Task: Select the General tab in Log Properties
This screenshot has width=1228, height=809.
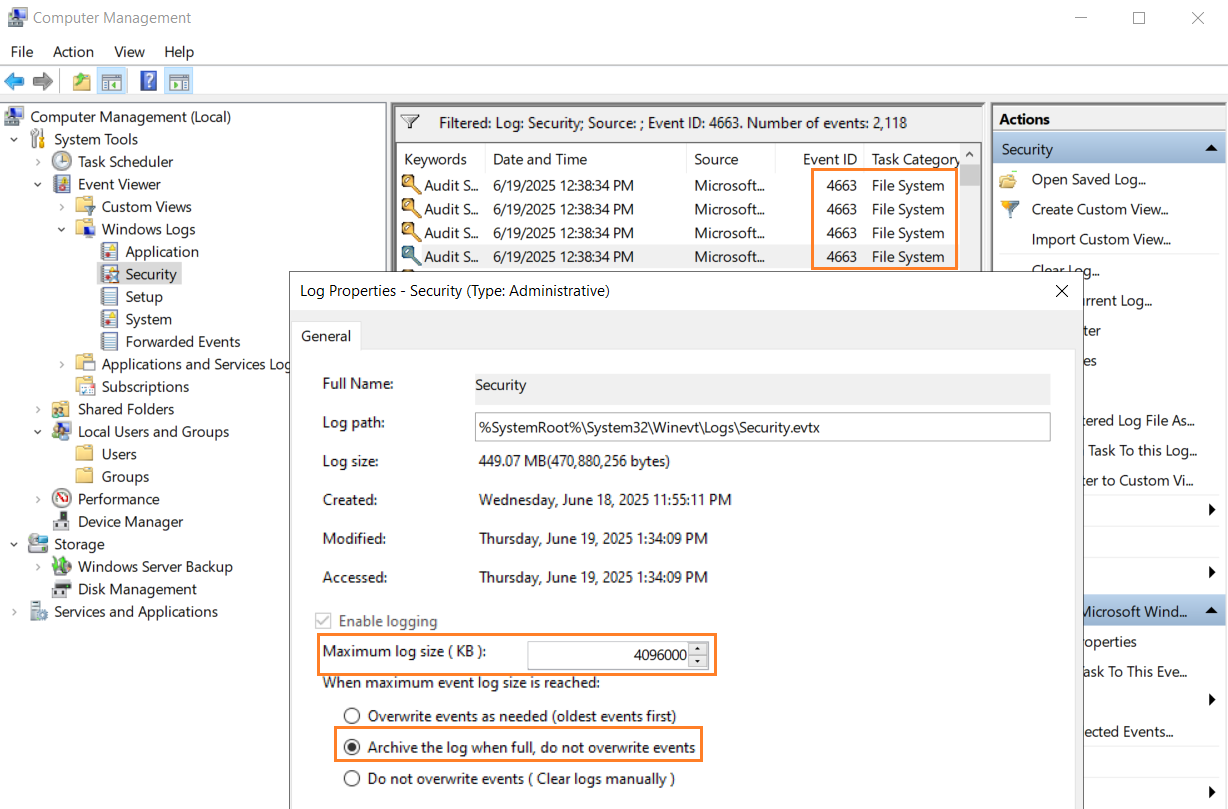Action: [x=326, y=336]
